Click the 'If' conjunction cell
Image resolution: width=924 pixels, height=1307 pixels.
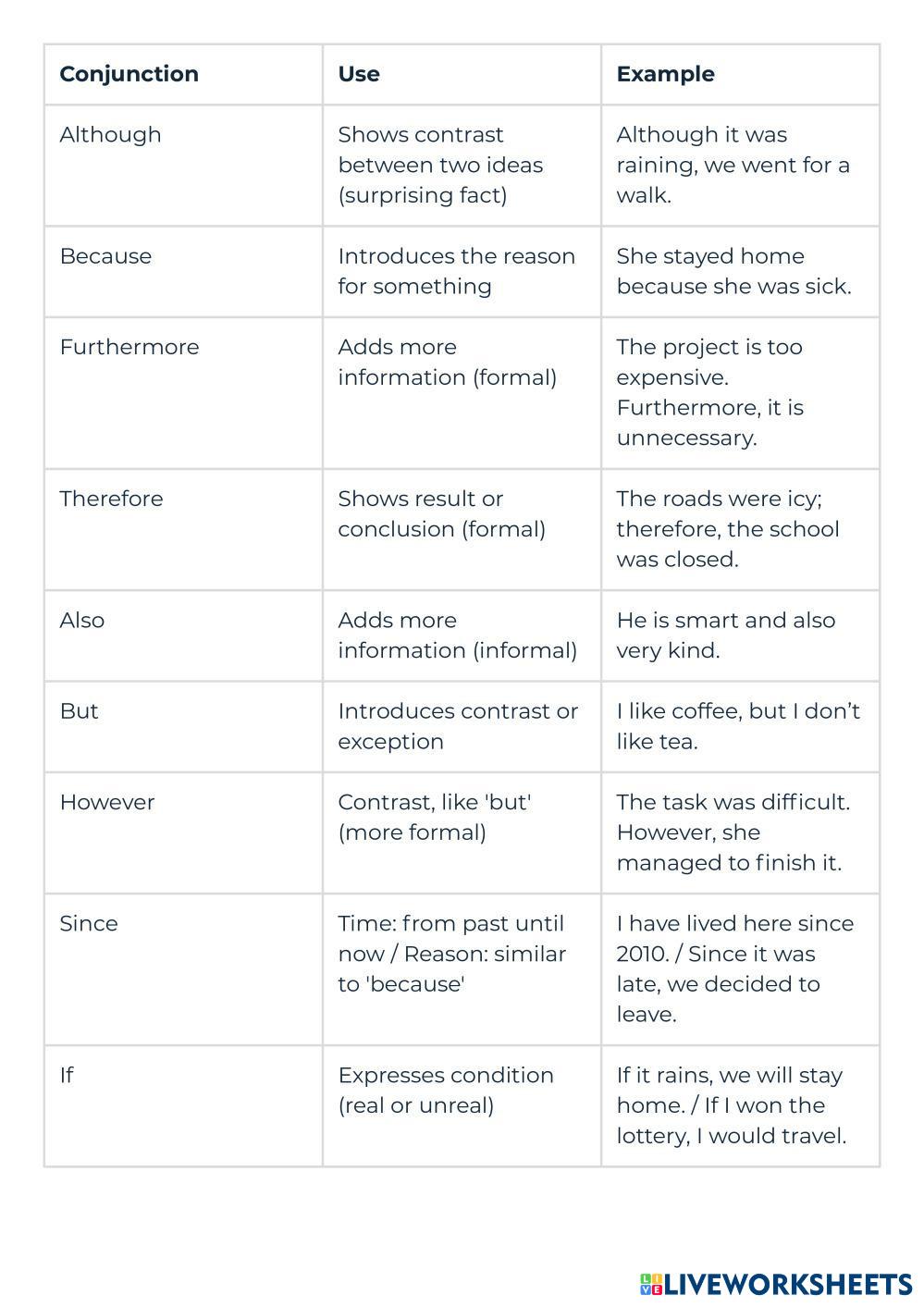coord(67,1075)
